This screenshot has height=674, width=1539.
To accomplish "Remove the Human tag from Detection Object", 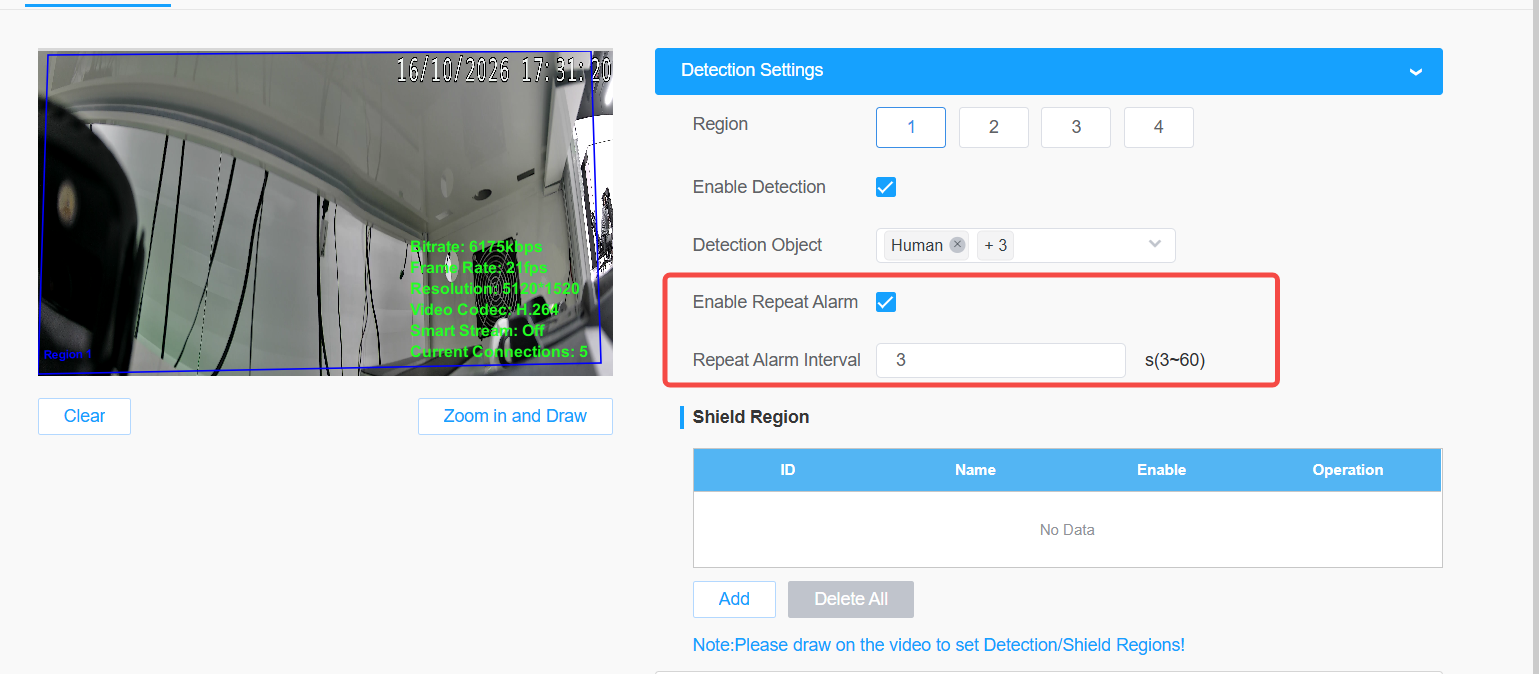I will (x=957, y=245).
